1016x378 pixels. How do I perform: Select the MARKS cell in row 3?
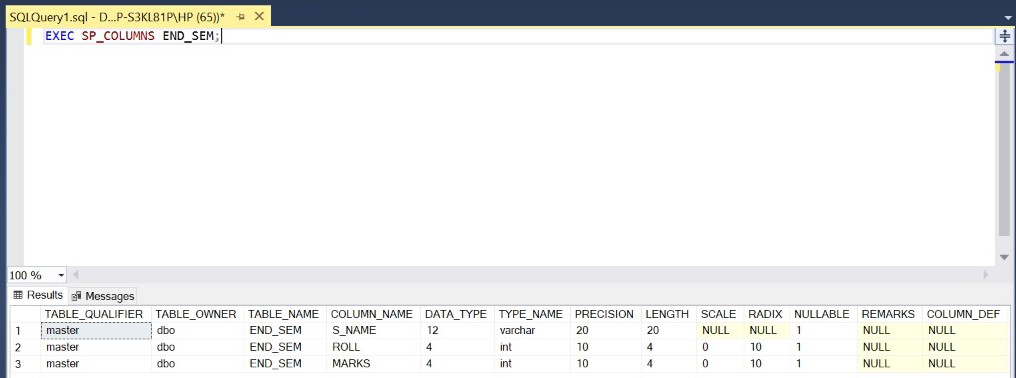click(374, 364)
